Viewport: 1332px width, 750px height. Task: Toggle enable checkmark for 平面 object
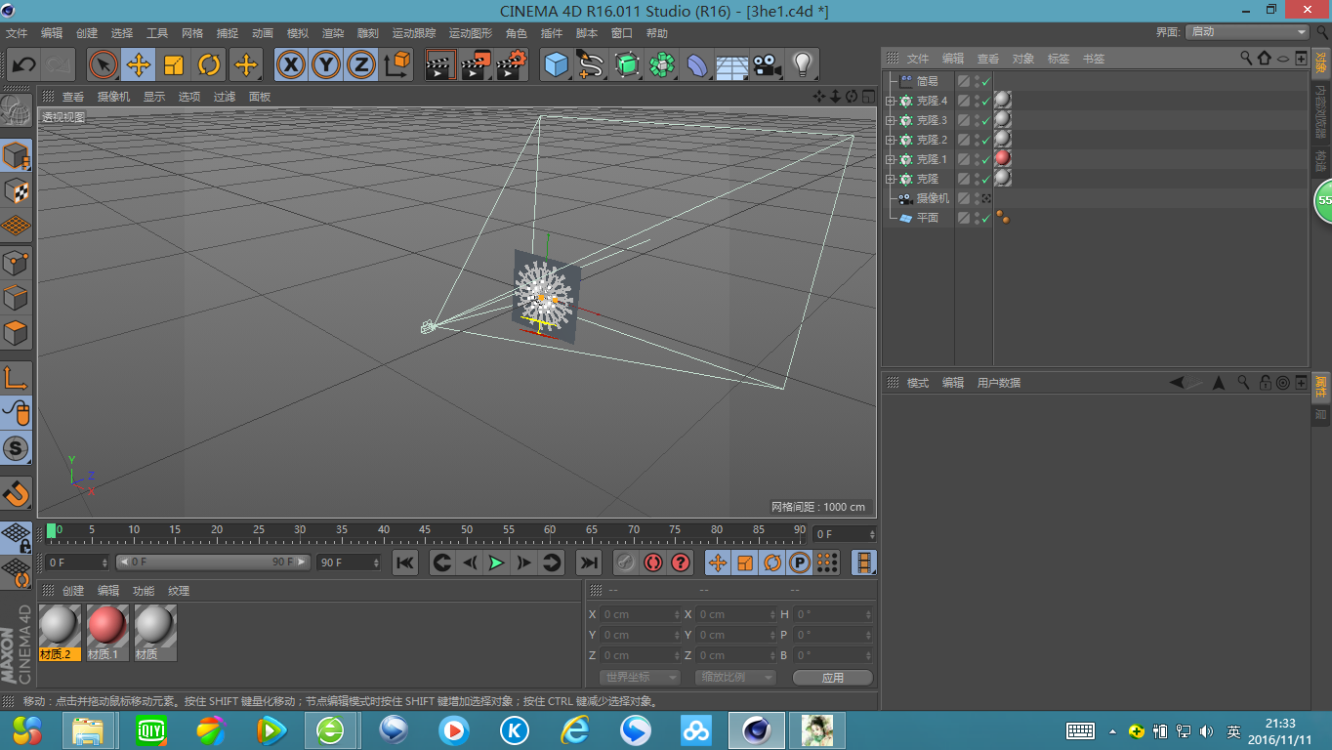986,218
